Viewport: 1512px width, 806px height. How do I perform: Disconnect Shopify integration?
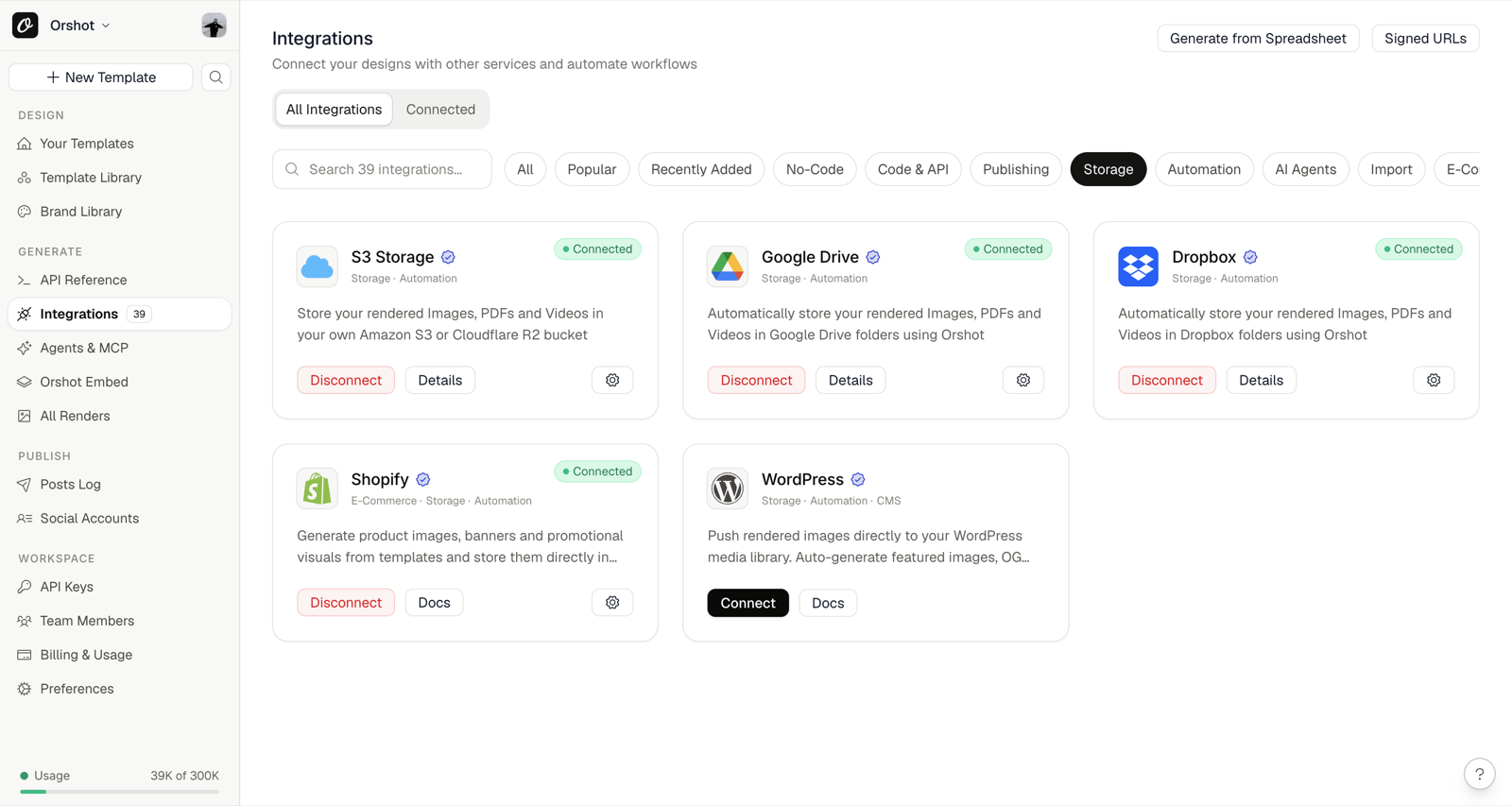346,603
